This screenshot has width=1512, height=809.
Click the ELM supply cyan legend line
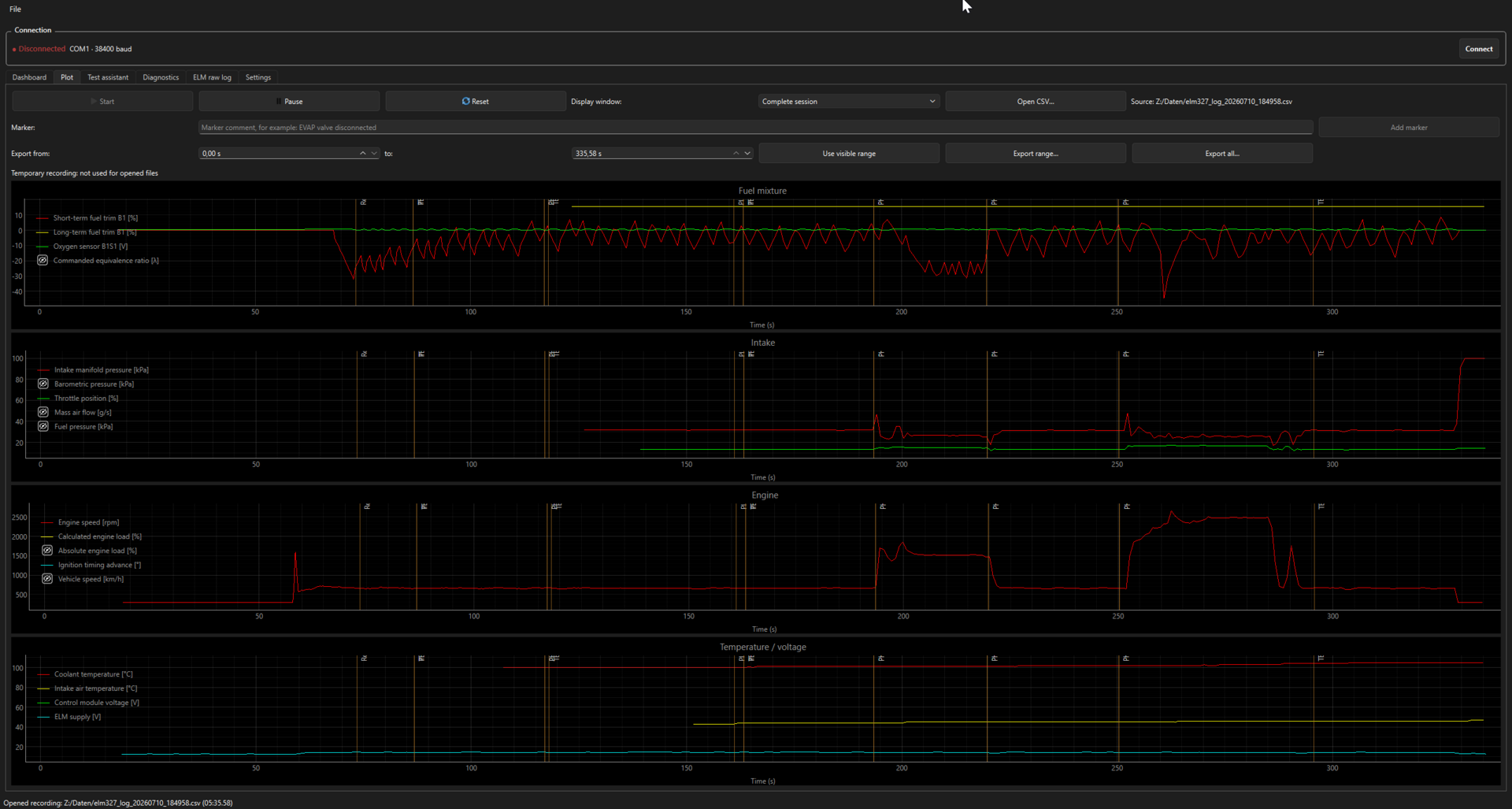point(43,717)
